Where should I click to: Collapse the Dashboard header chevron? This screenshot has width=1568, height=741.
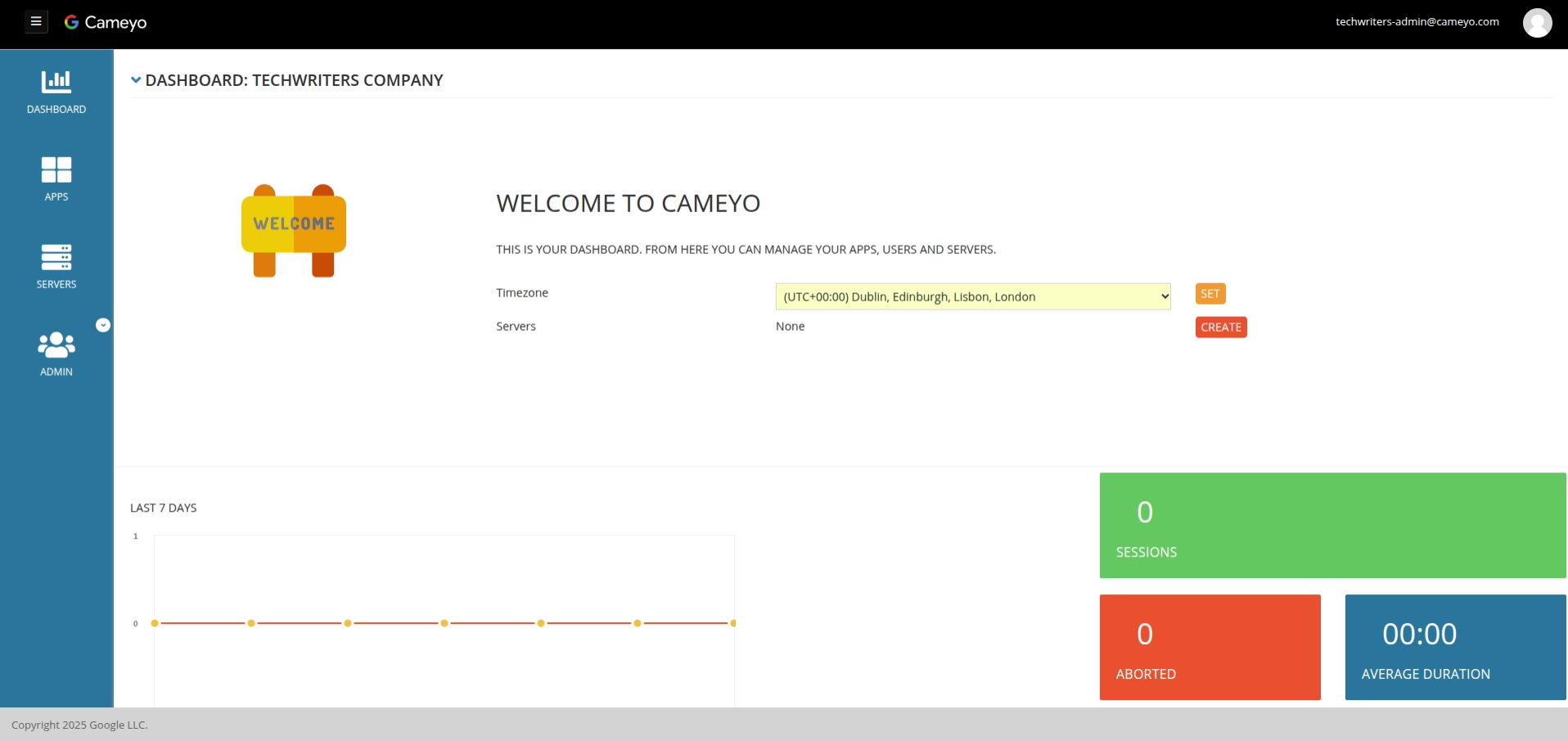click(x=136, y=80)
